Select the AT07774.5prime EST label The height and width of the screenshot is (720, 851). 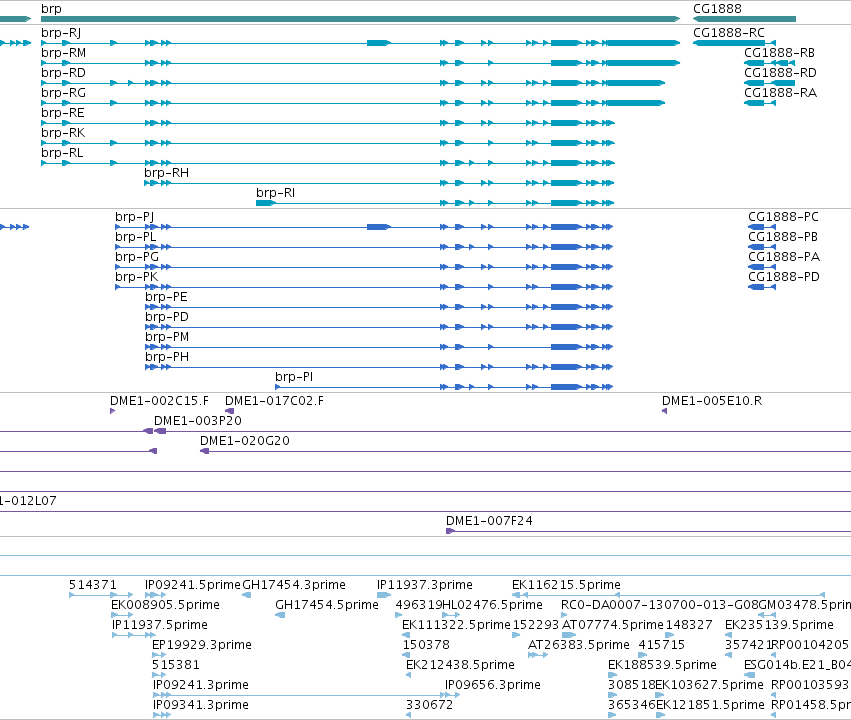point(613,626)
